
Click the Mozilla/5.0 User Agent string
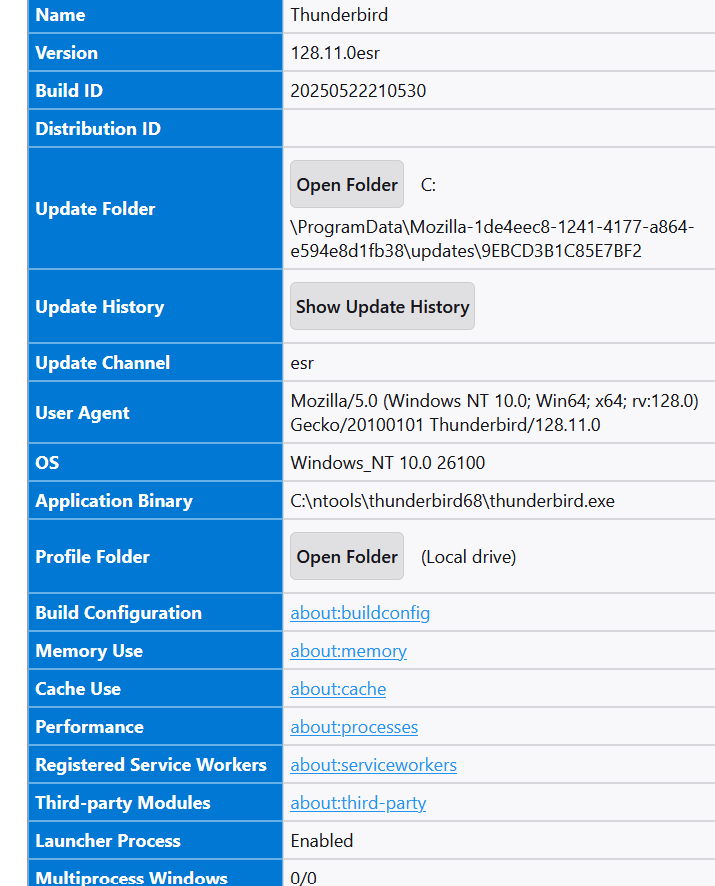pos(494,413)
